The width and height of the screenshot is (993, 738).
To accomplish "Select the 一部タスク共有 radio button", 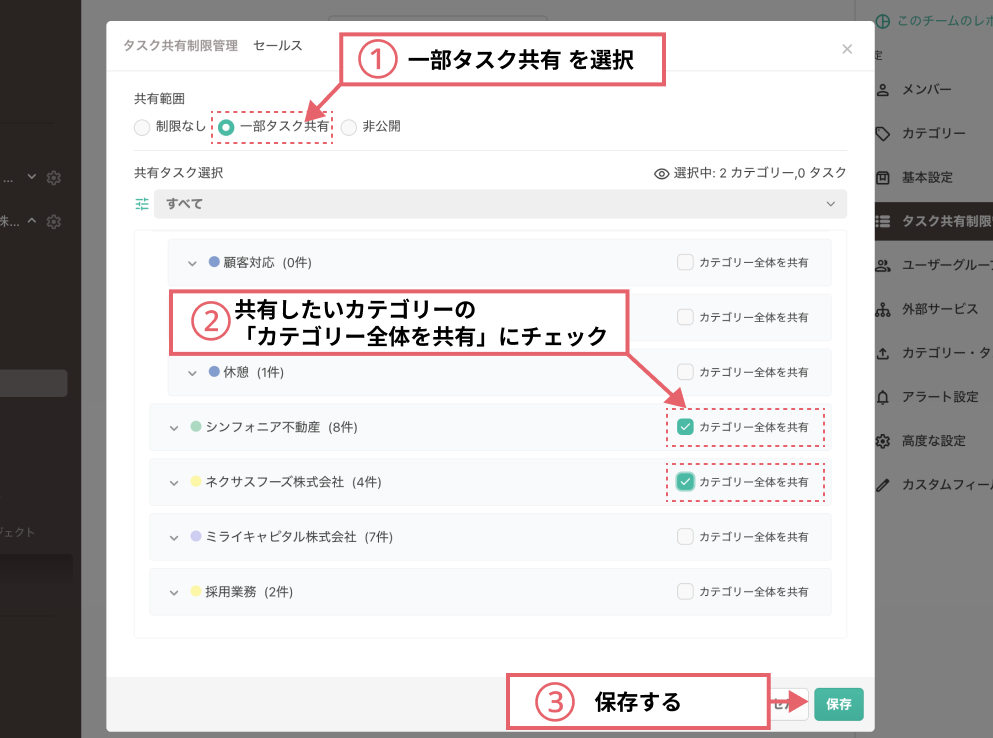I will 227,128.
